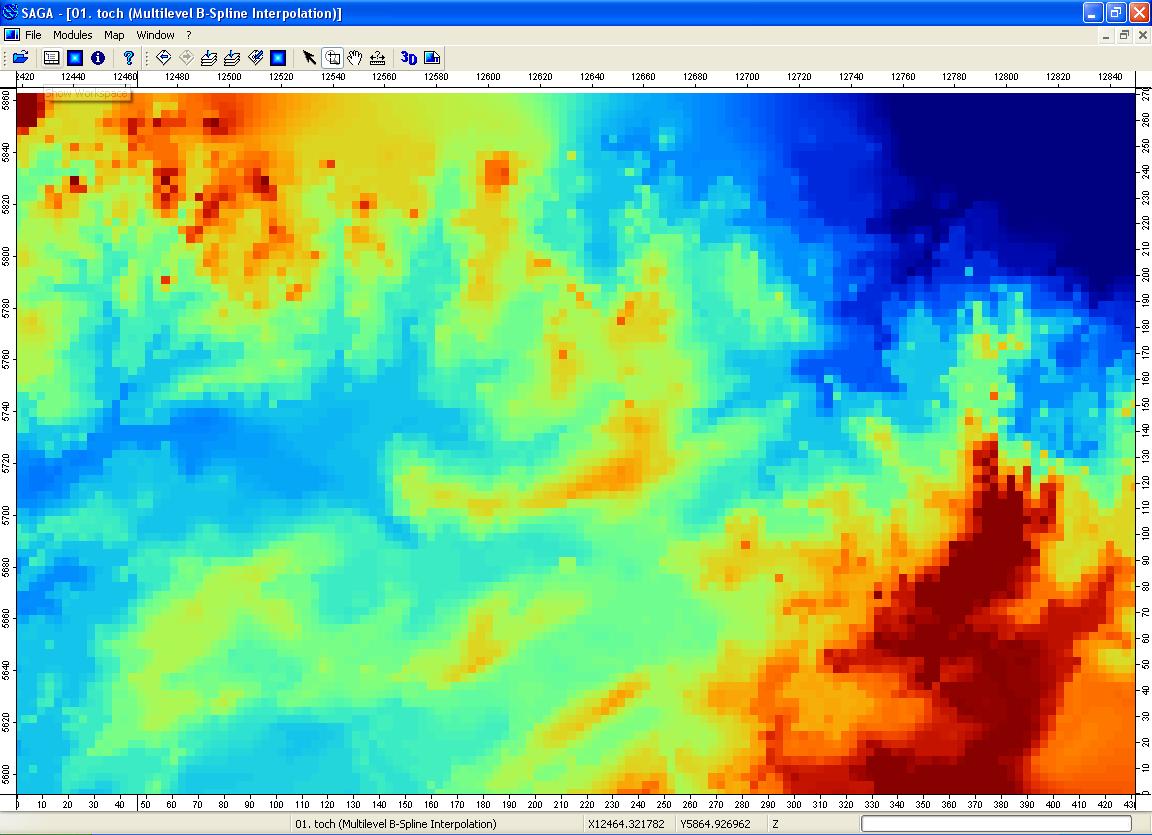This screenshot has width=1152, height=835.
Task: Restore down the SAGA main window
Action: point(1116,12)
